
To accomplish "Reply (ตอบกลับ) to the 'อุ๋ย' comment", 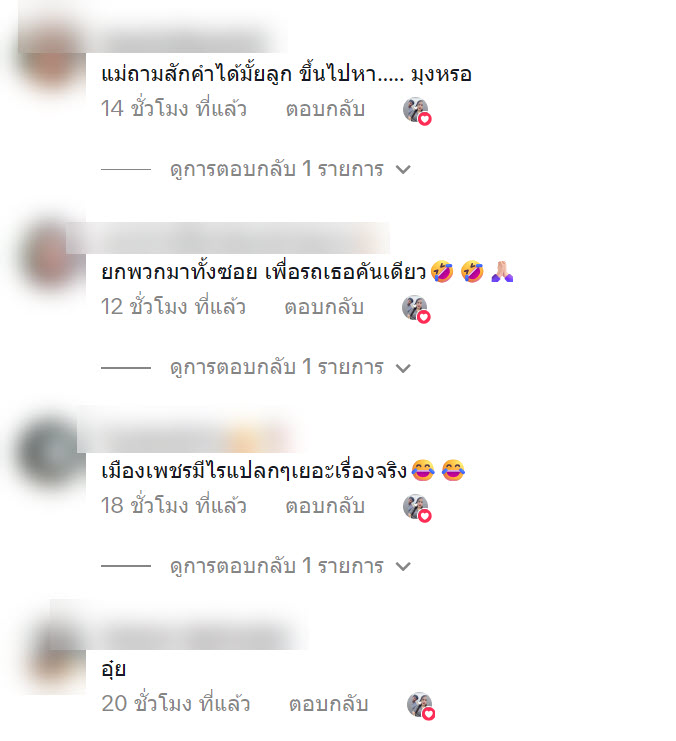I will click(x=329, y=704).
